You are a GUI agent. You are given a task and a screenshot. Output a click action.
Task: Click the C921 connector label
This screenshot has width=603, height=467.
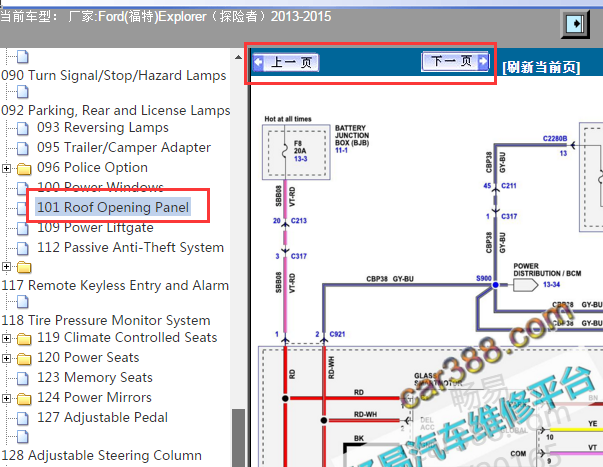337,334
